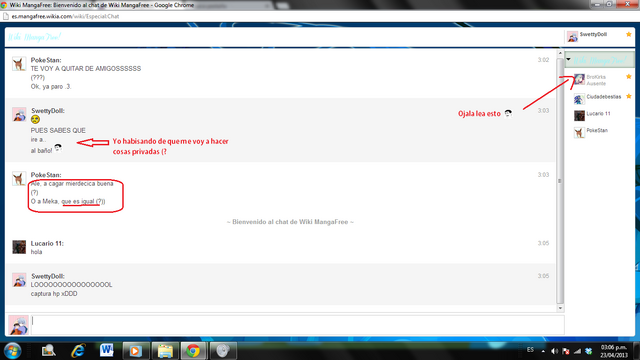The image size is (640, 360).
Task: Collapse the Wiki MangaFree user list arrow
Action: pos(568,60)
